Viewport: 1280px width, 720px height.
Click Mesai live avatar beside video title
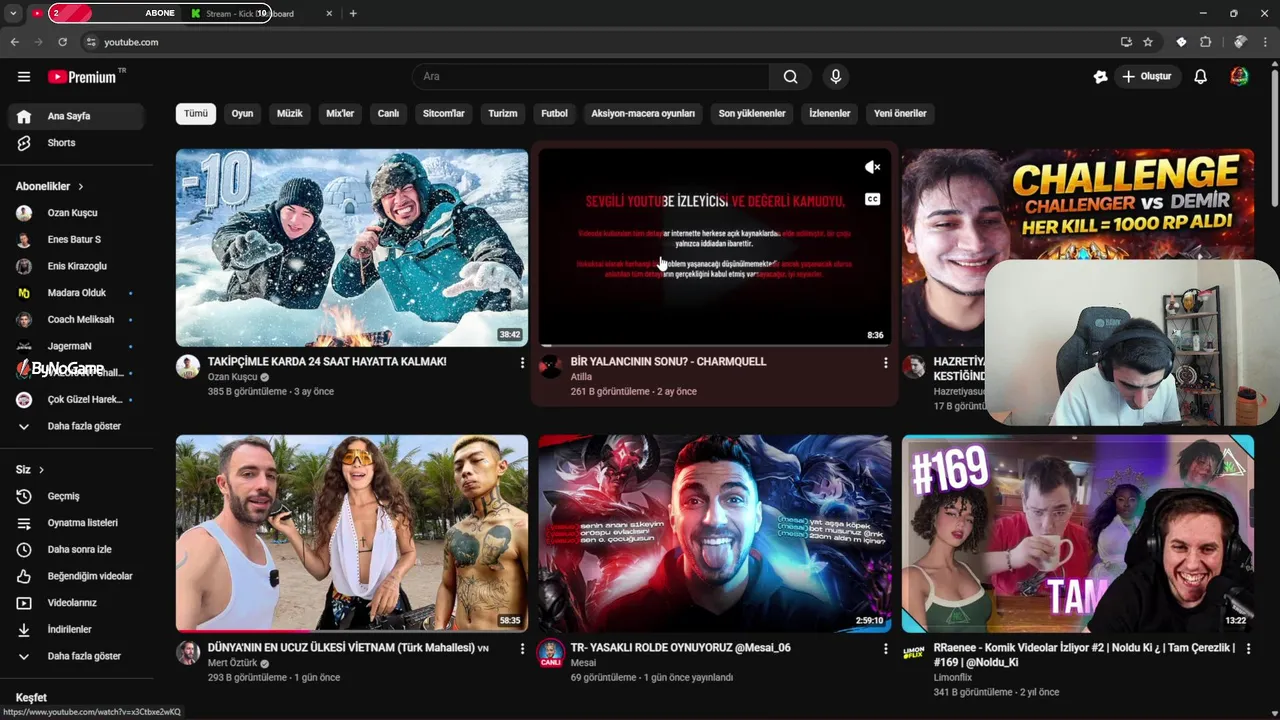click(x=551, y=653)
